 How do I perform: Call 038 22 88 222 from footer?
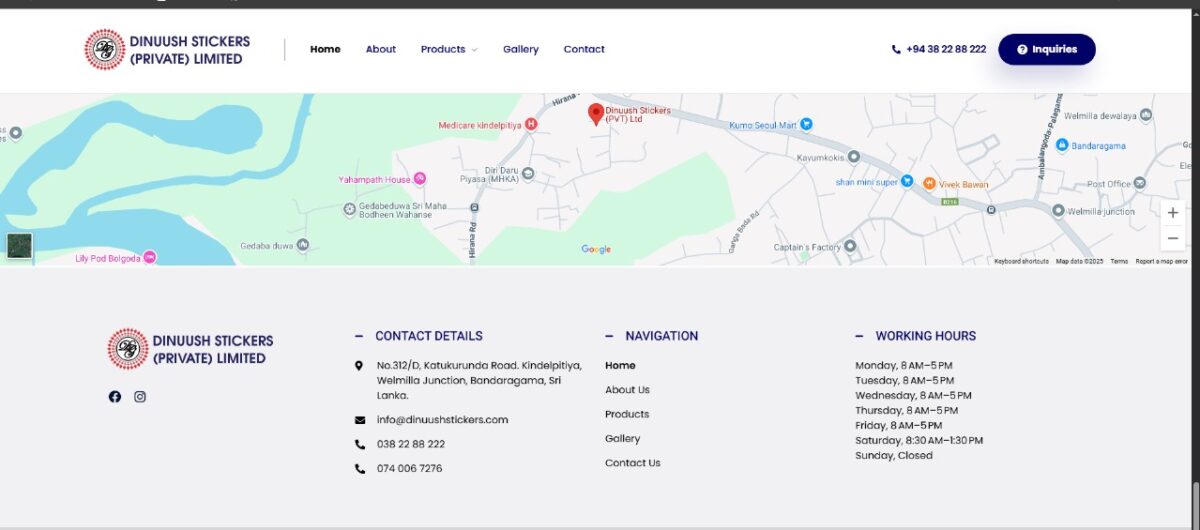point(411,444)
